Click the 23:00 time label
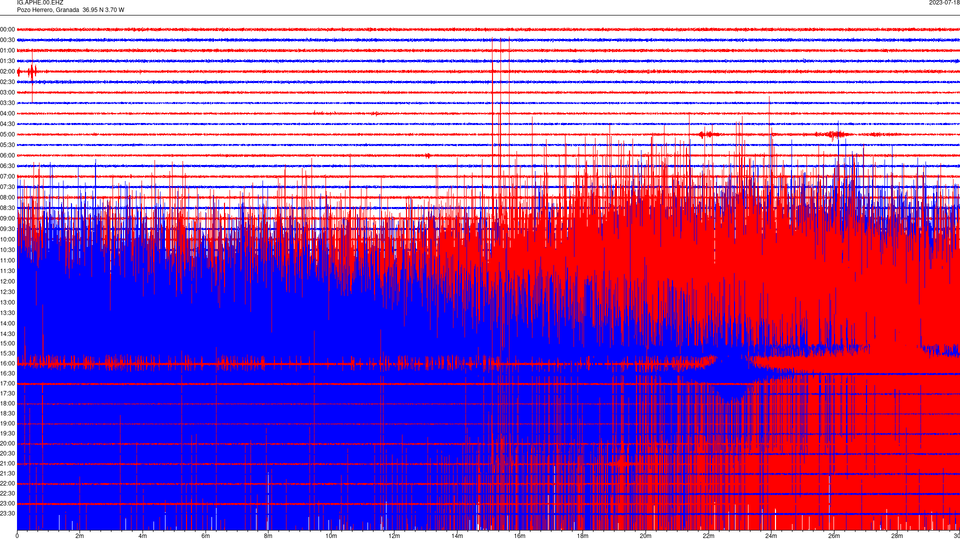The width and height of the screenshot is (960, 540). 7,504
